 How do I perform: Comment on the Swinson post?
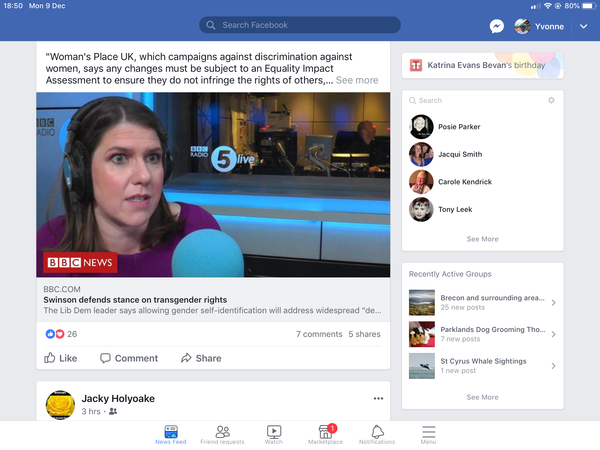point(129,358)
